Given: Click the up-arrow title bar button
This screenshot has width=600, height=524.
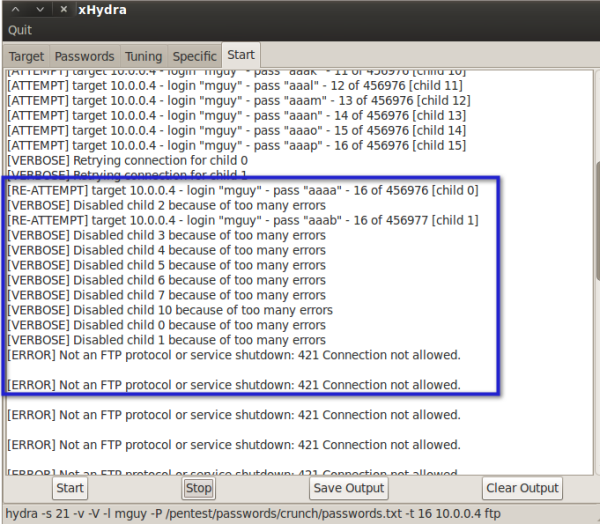Looking at the screenshot, I should click(15, 10).
